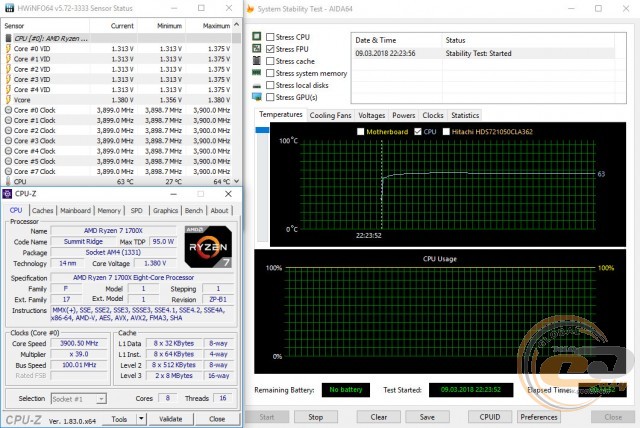
Task: Click the Date & Time column header in AIDA64
Action: [x=396, y=40]
